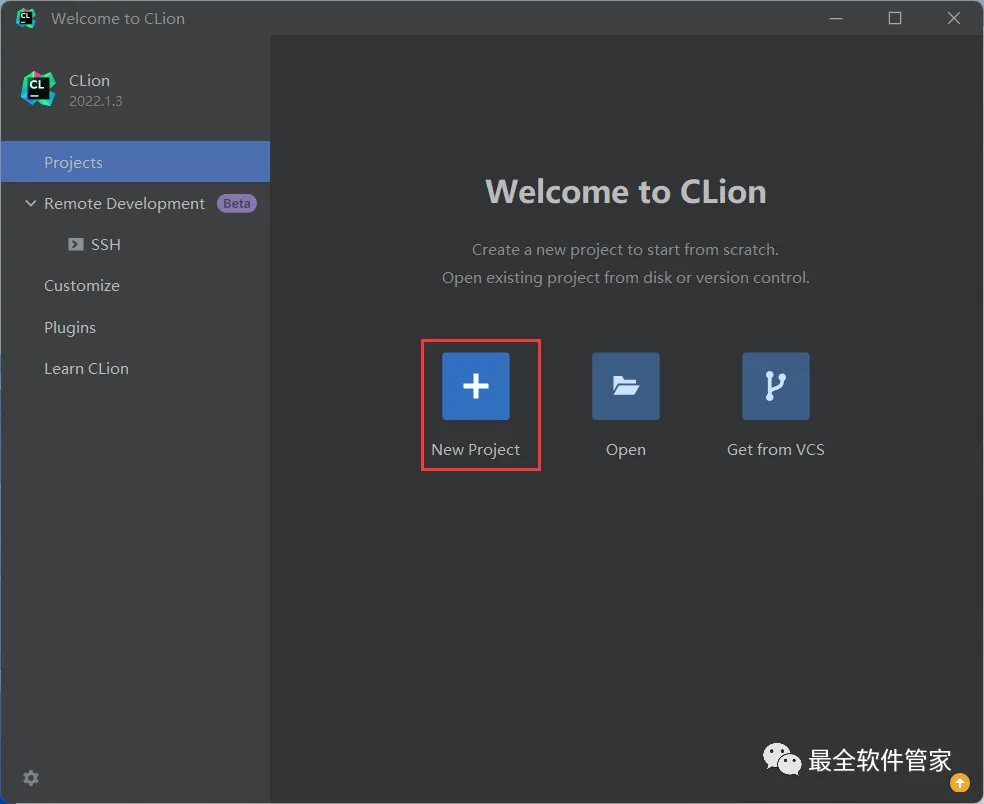The width and height of the screenshot is (984, 804).
Task: Open the settings gear in sidebar
Action: coord(31,778)
